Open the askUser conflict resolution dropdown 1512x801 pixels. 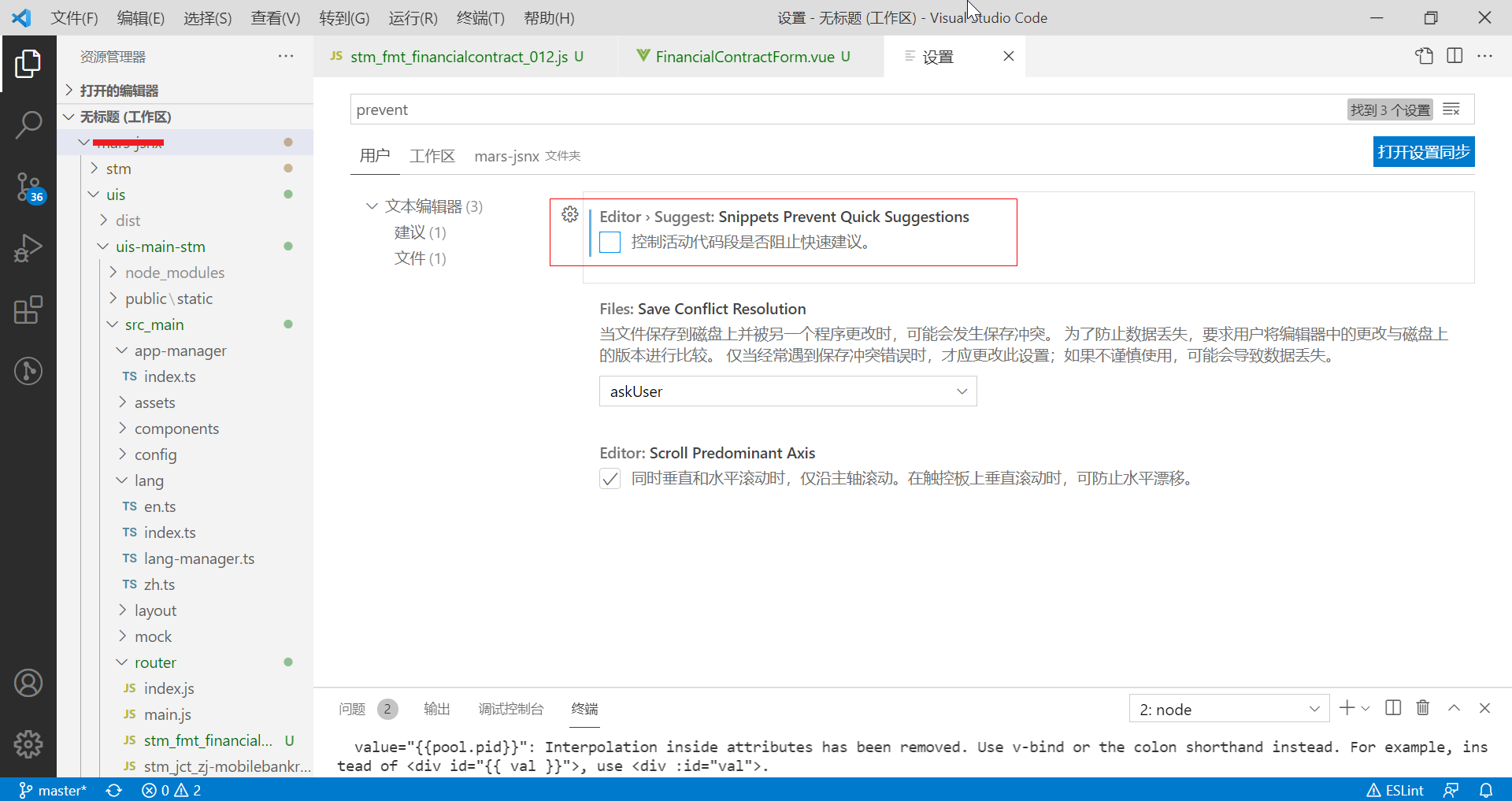click(x=787, y=391)
